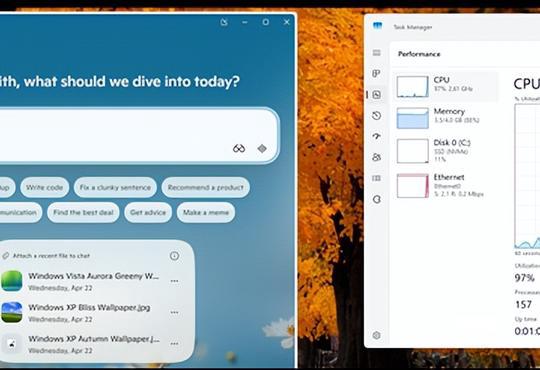Click "Attach a recent file to chat" label
The image size is (540, 370).
(x=51, y=256)
